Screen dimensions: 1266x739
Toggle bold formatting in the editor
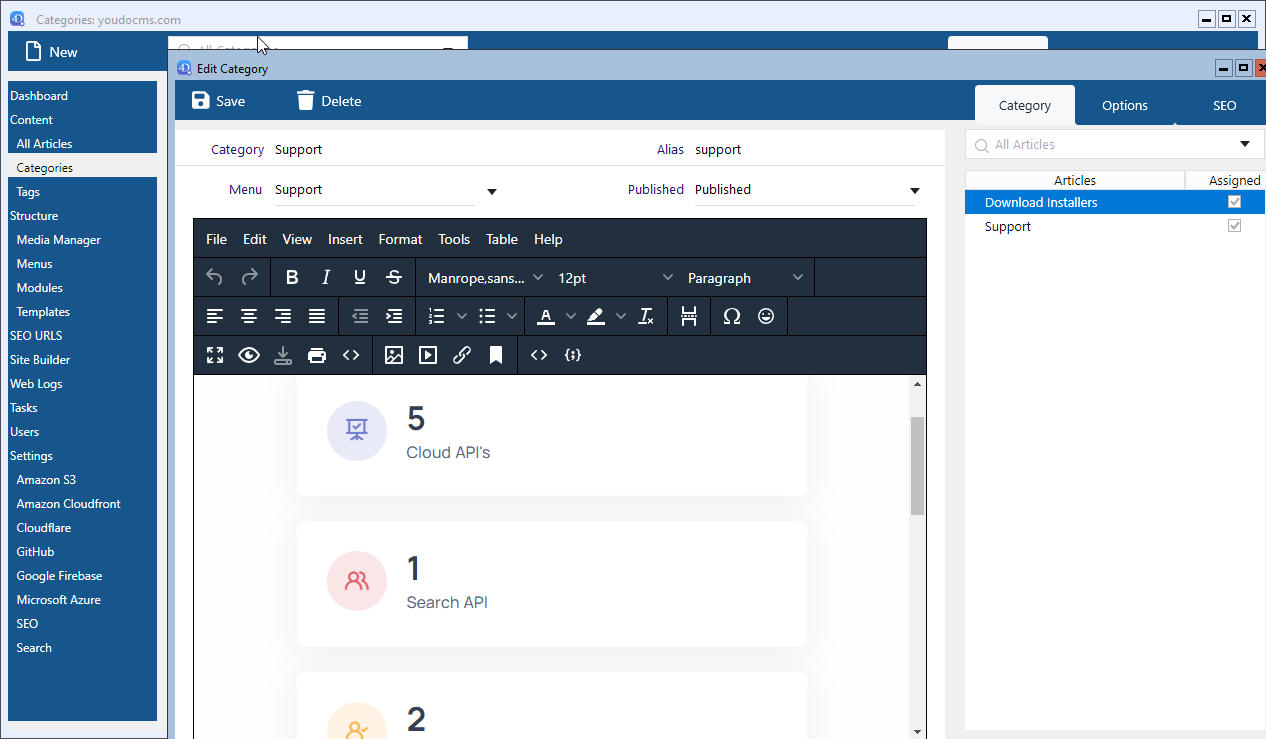pos(292,278)
